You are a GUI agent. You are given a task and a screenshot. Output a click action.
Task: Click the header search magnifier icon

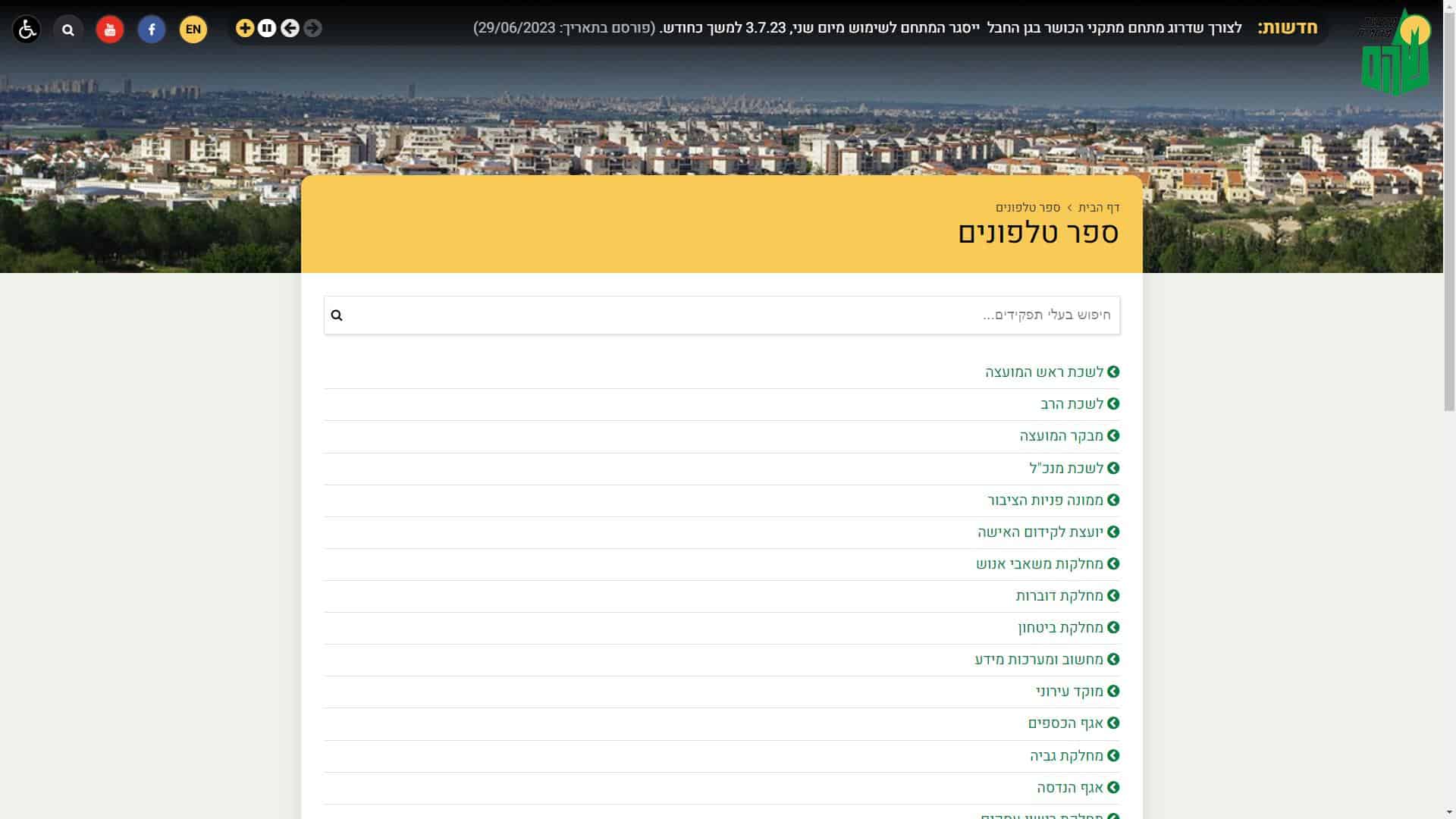click(x=68, y=30)
